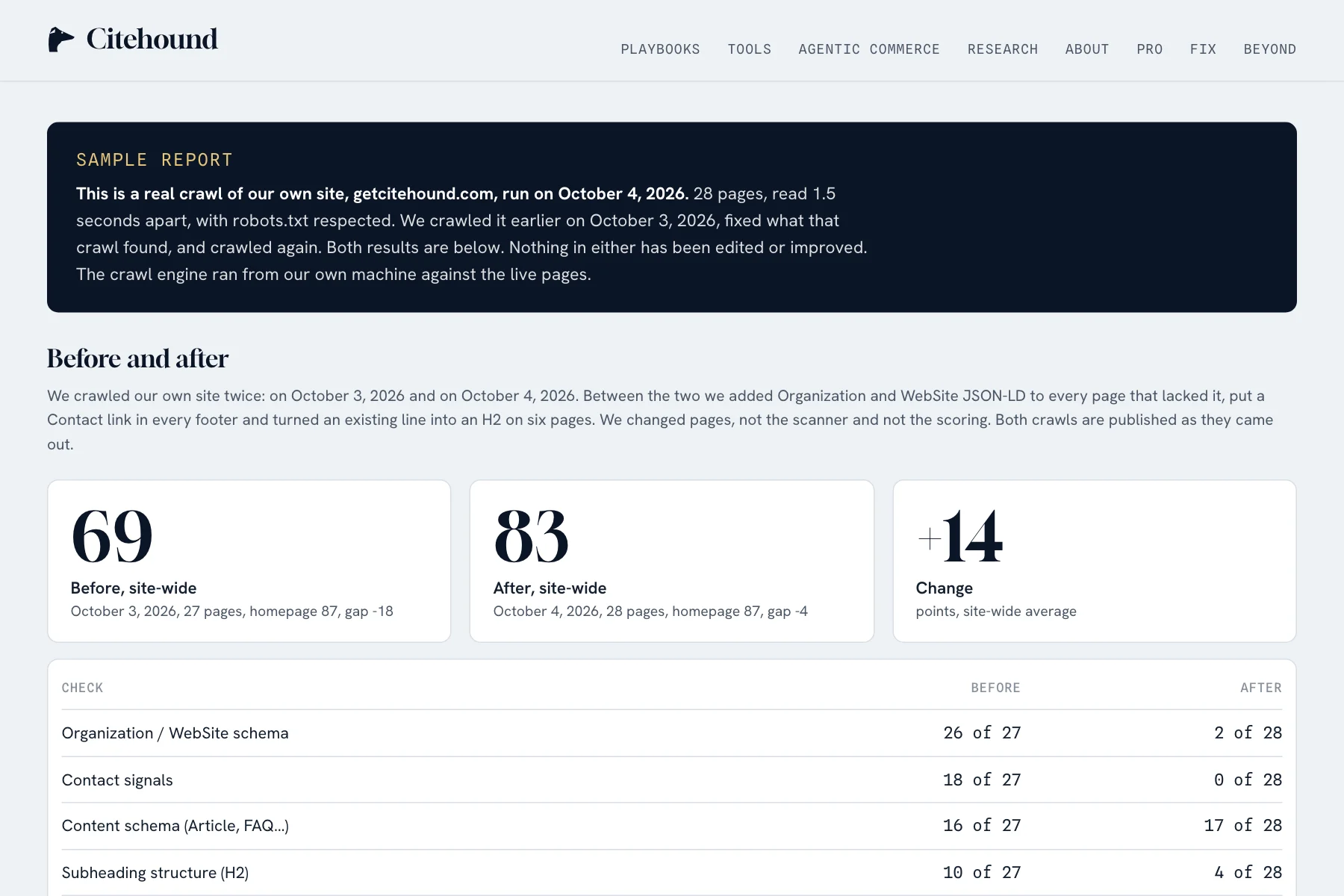Click the '16 of 27' before value
Image resolution: width=1344 pixels, height=896 pixels.
coord(982,826)
